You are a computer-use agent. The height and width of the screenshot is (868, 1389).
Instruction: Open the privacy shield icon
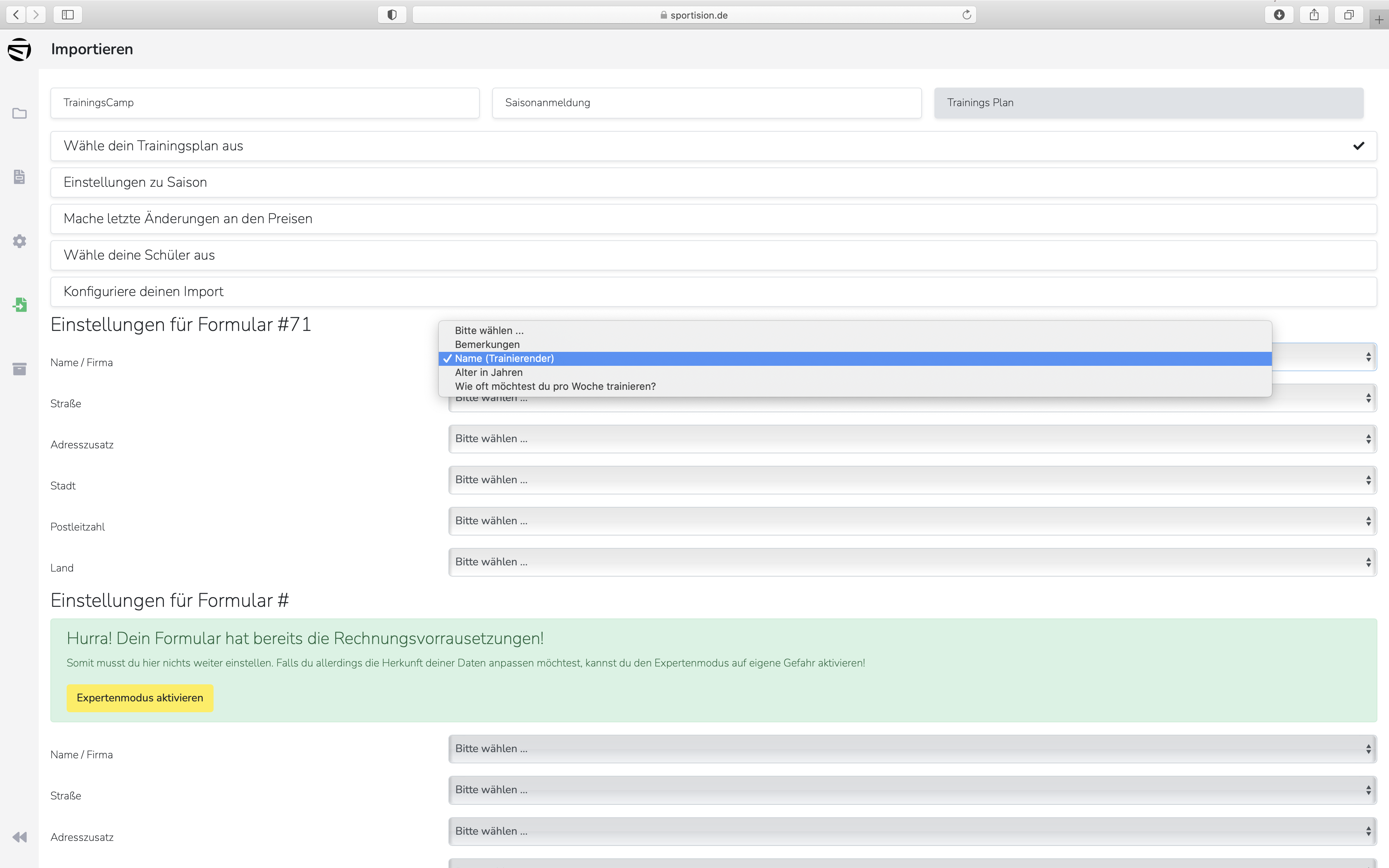(x=392, y=14)
